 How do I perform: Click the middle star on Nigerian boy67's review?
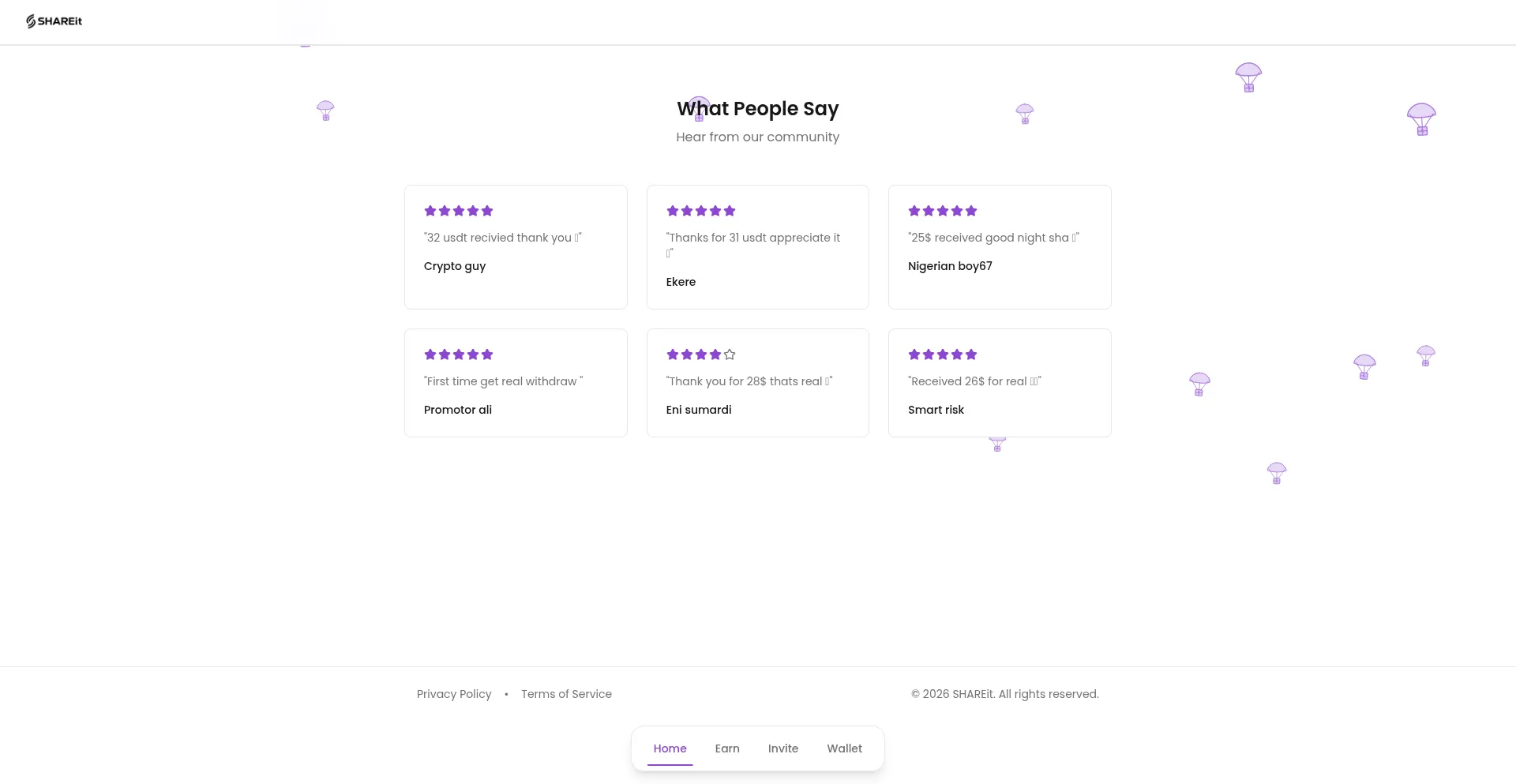(943, 211)
